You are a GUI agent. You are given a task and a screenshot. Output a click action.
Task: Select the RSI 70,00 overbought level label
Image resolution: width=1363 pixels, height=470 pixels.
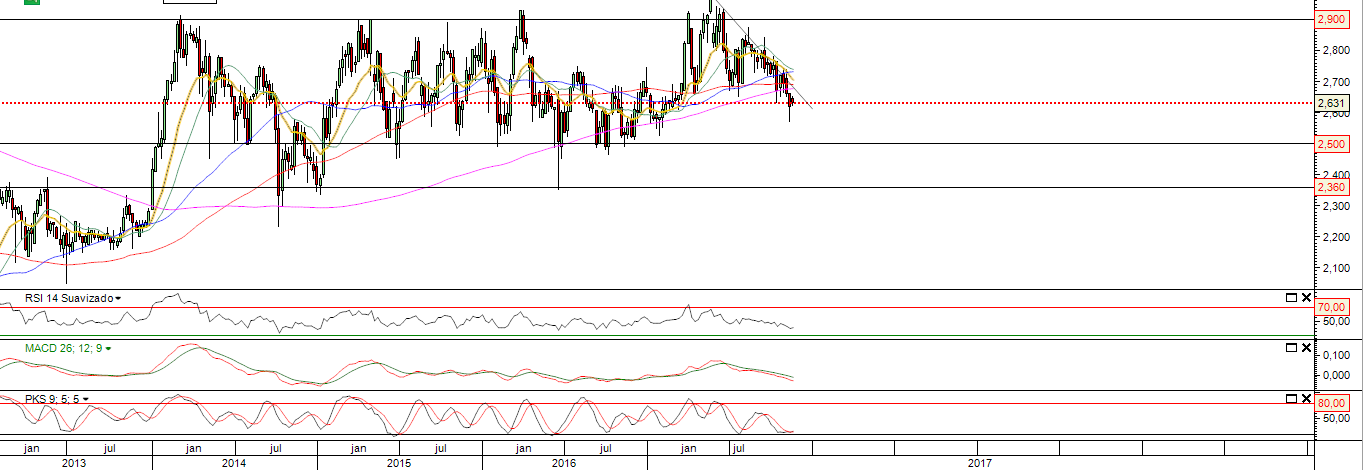tap(1330, 307)
